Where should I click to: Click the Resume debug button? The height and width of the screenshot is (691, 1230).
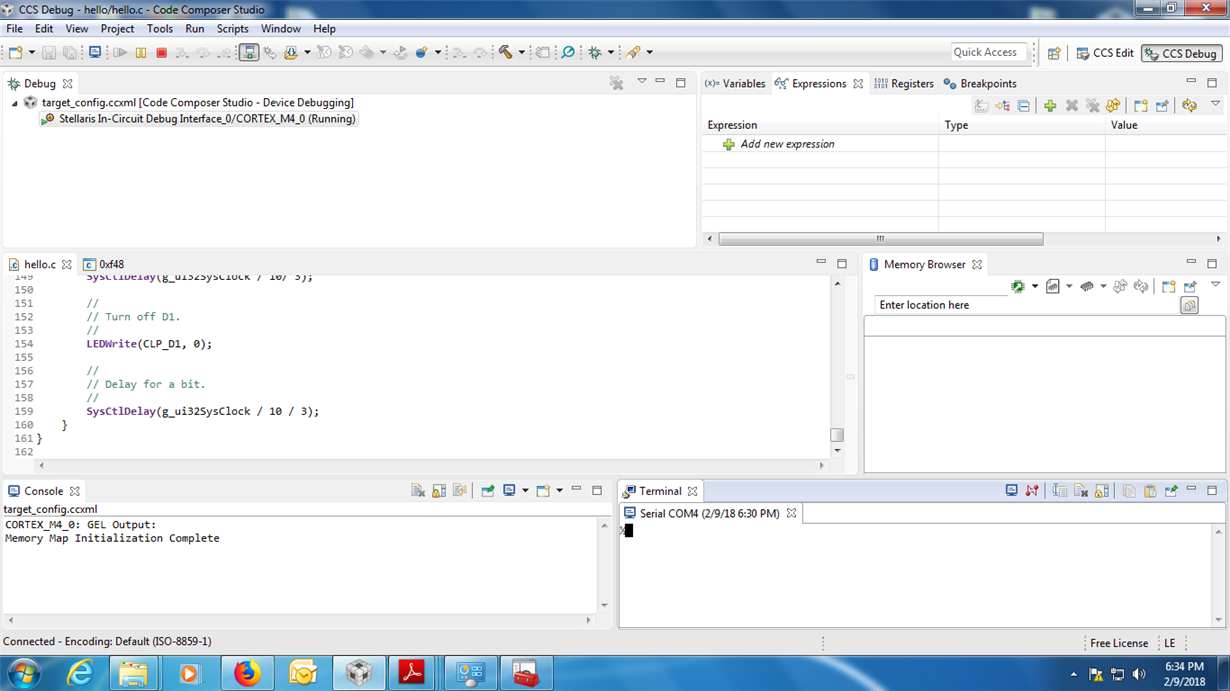[x=120, y=52]
